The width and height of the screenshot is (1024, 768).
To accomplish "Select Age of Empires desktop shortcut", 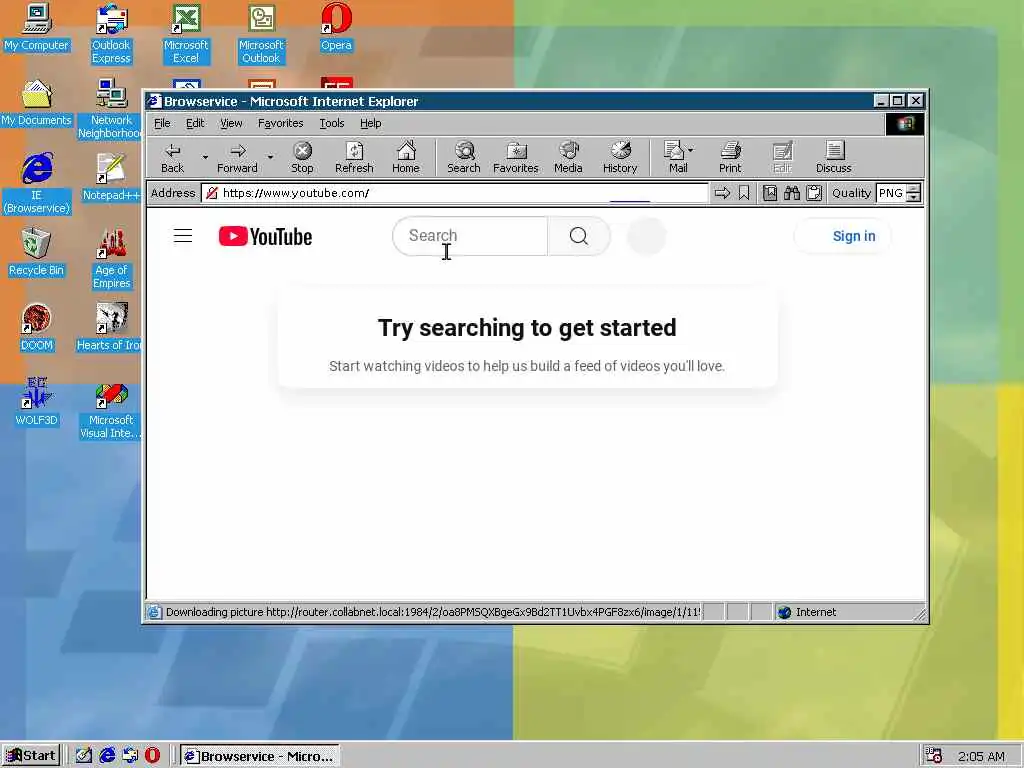I will [x=111, y=259].
